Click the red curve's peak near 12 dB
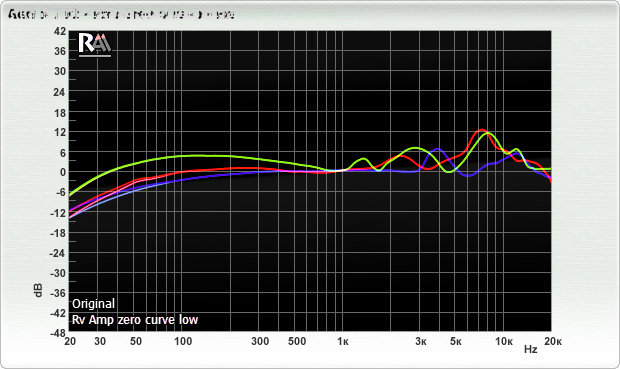620x369 pixels. tap(482, 130)
